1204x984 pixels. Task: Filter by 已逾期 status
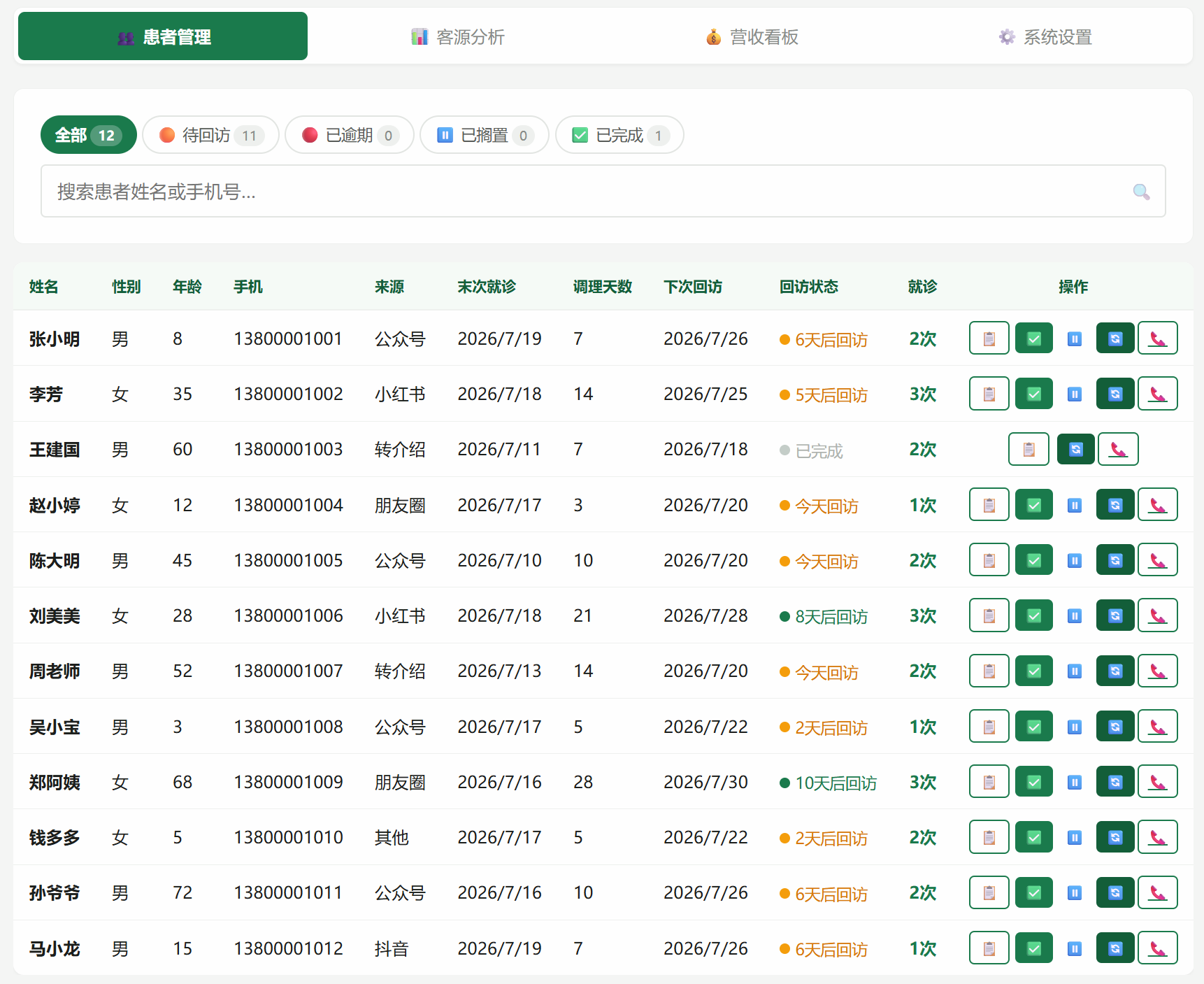coord(350,135)
